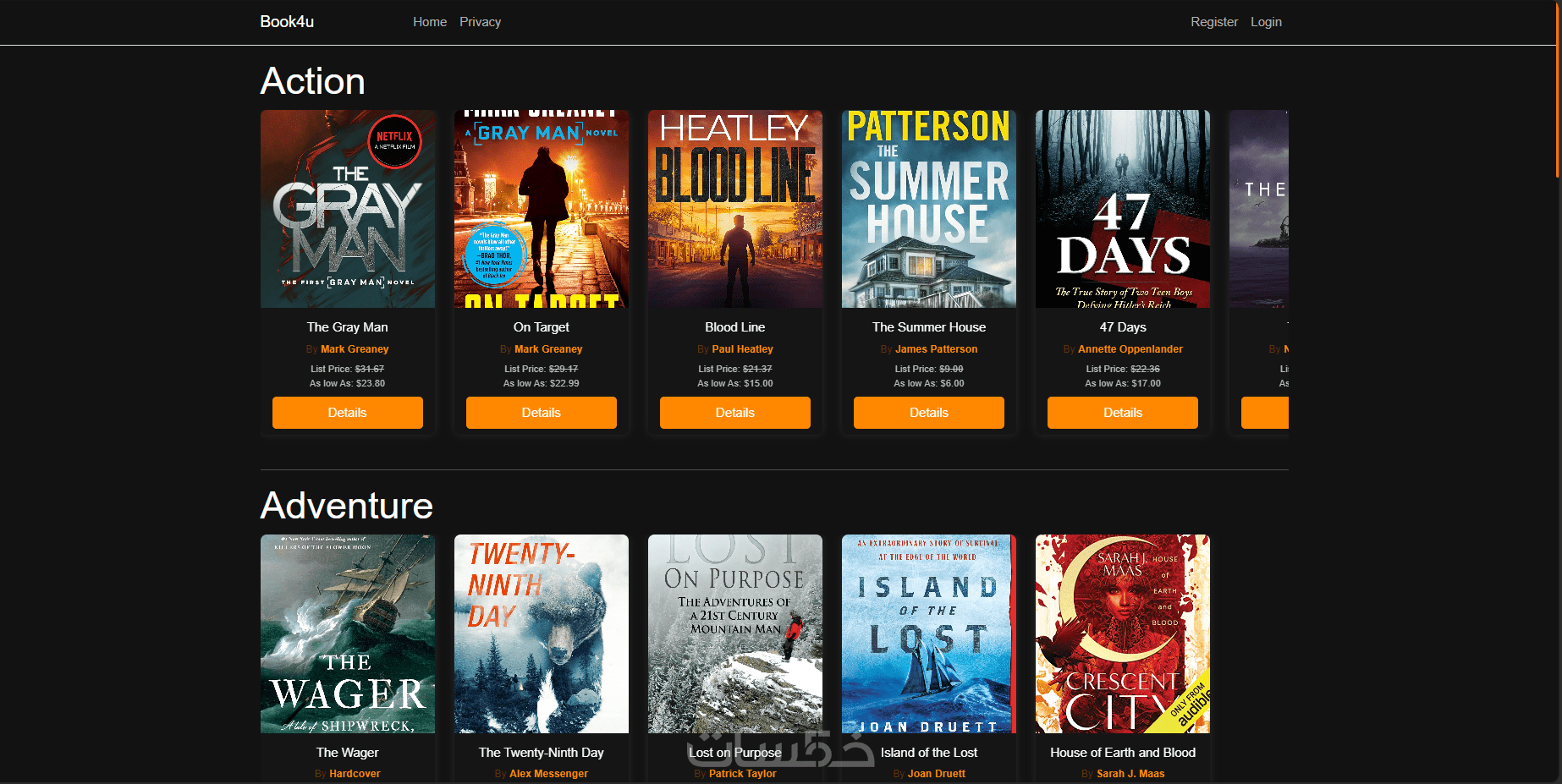Click The Gray Man book cover
This screenshot has width=1562, height=784.
[348, 209]
